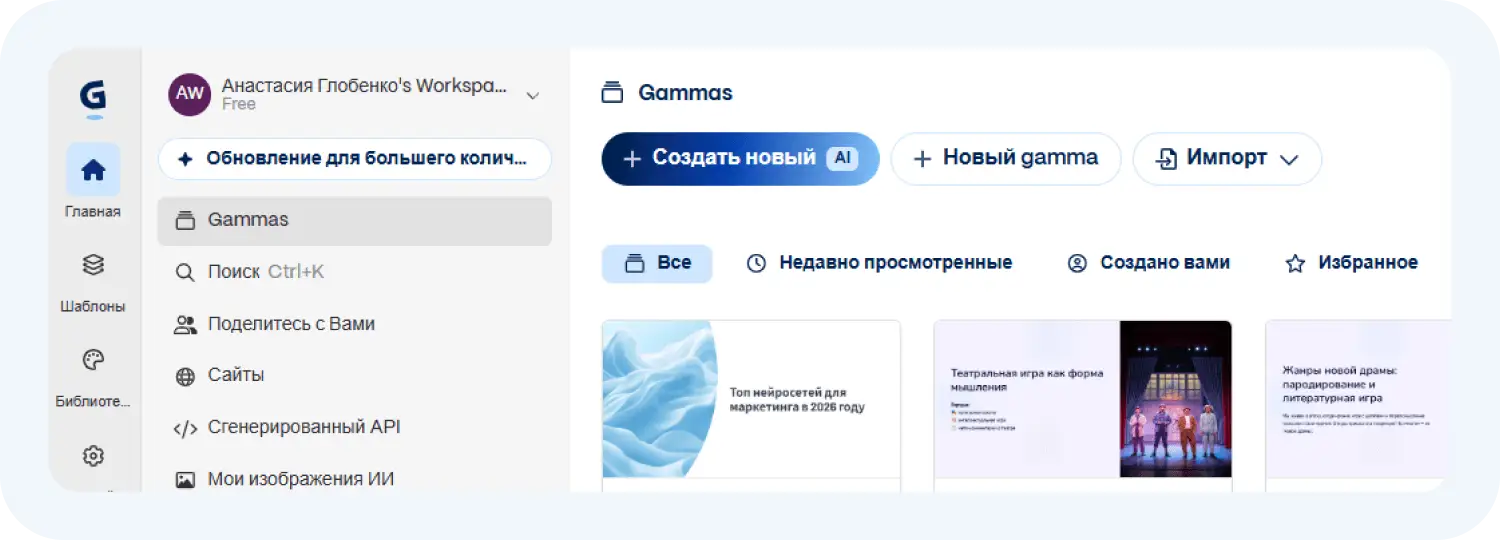Click the upgrade plan Обновление button
The height and width of the screenshot is (540, 1500).
click(354, 159)
